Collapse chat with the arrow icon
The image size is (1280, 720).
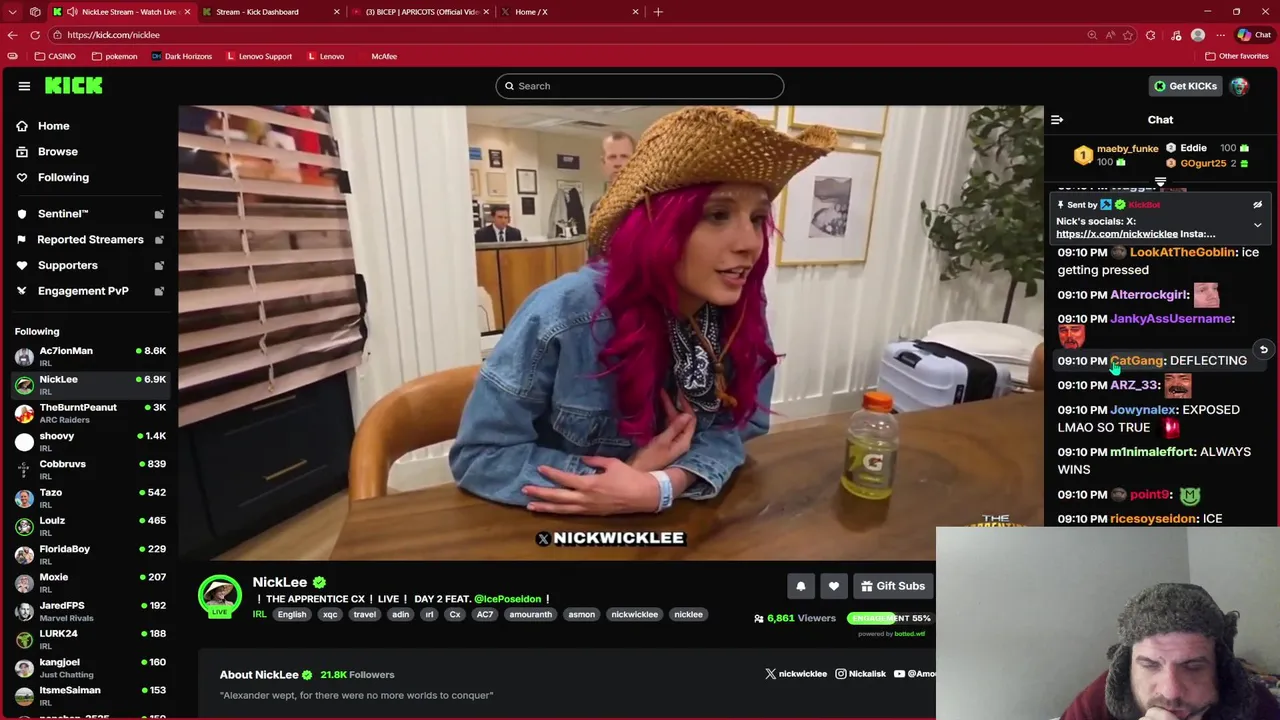tap(1057, 120)
